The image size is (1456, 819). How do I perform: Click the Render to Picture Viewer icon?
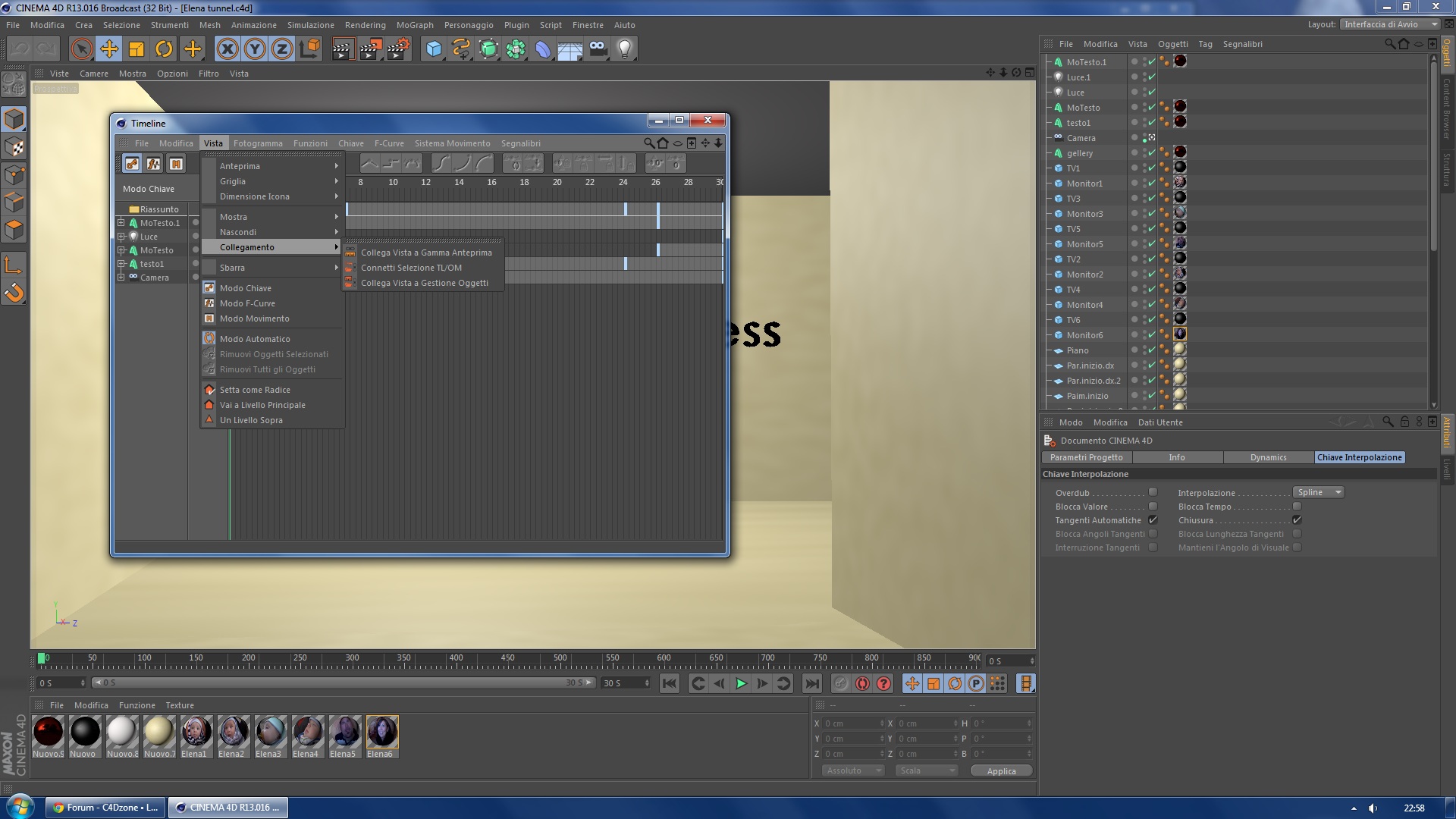pyautogui.click(x=371, y=49)
